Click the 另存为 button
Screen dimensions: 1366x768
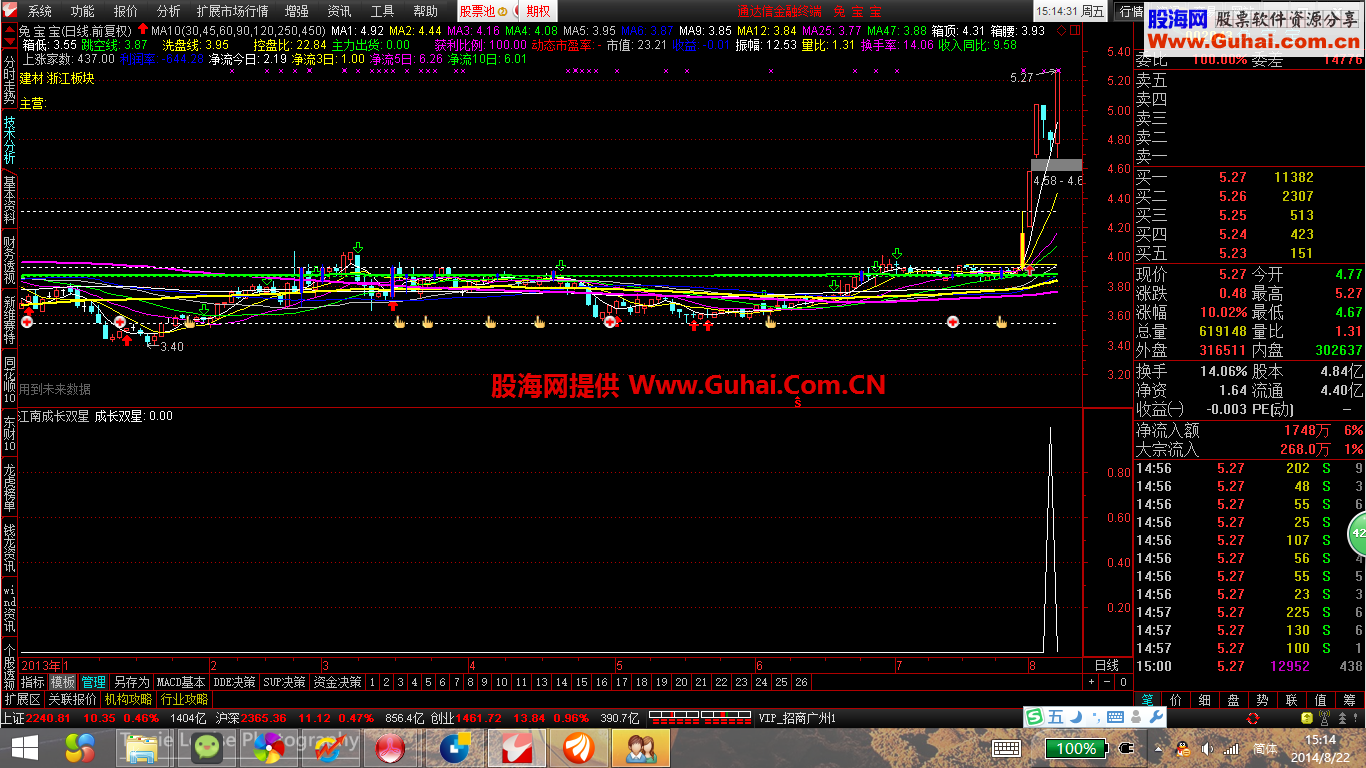tap(131, 682)
